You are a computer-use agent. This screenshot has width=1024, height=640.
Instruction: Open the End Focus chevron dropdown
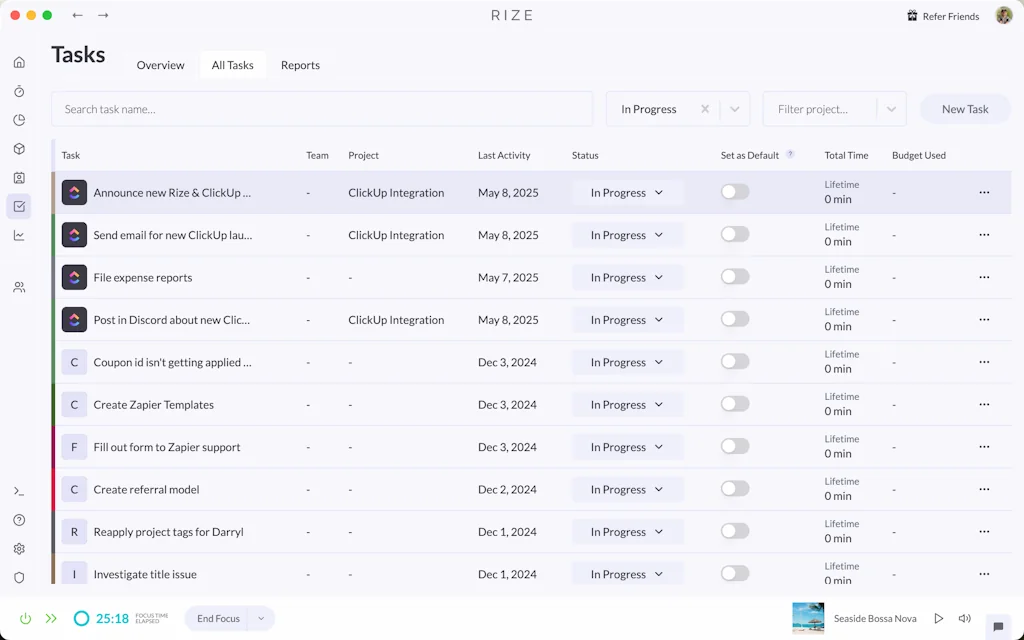click(261, 618)
